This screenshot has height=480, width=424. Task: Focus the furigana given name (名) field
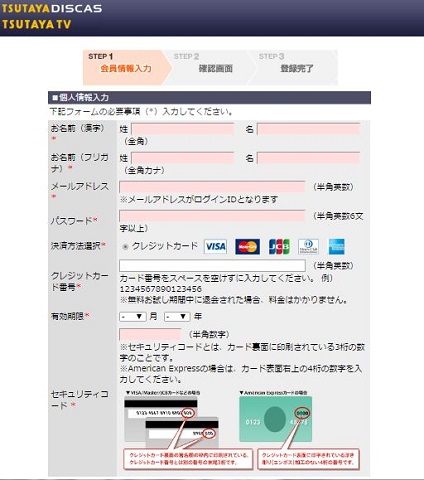click(x=309, y=158)
